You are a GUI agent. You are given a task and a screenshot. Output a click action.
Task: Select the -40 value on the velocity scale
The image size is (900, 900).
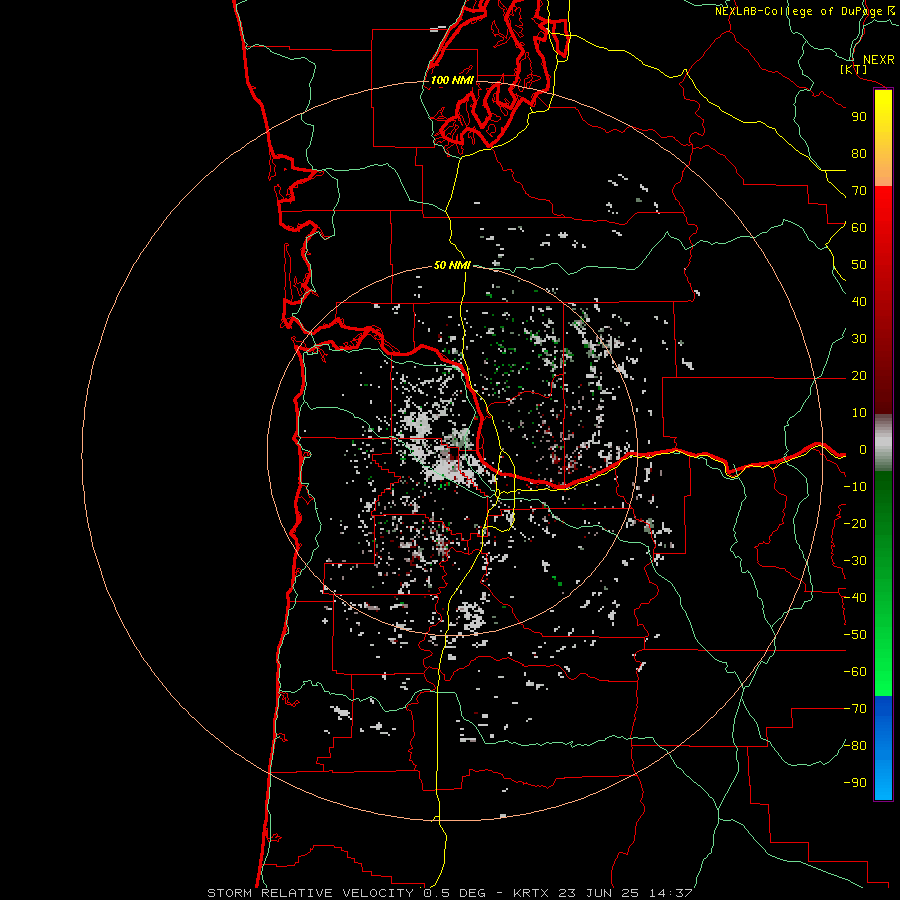[855, 598]
